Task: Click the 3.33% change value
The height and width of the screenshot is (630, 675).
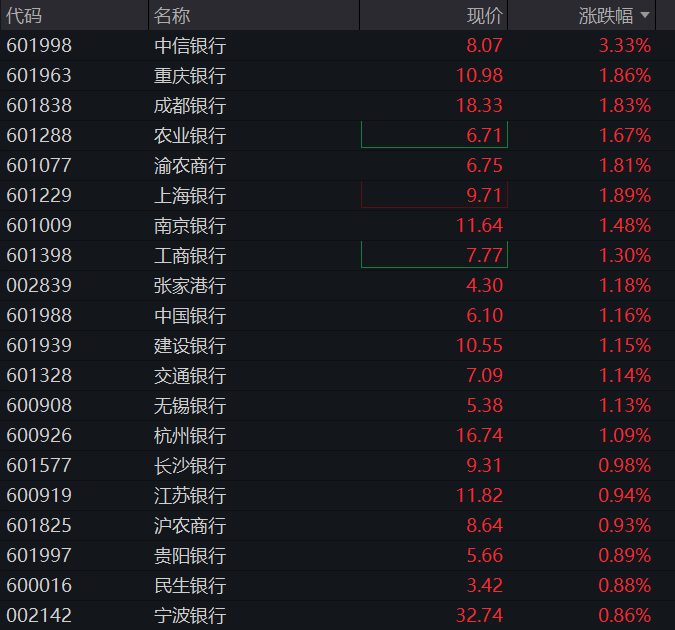Action: 625,46
